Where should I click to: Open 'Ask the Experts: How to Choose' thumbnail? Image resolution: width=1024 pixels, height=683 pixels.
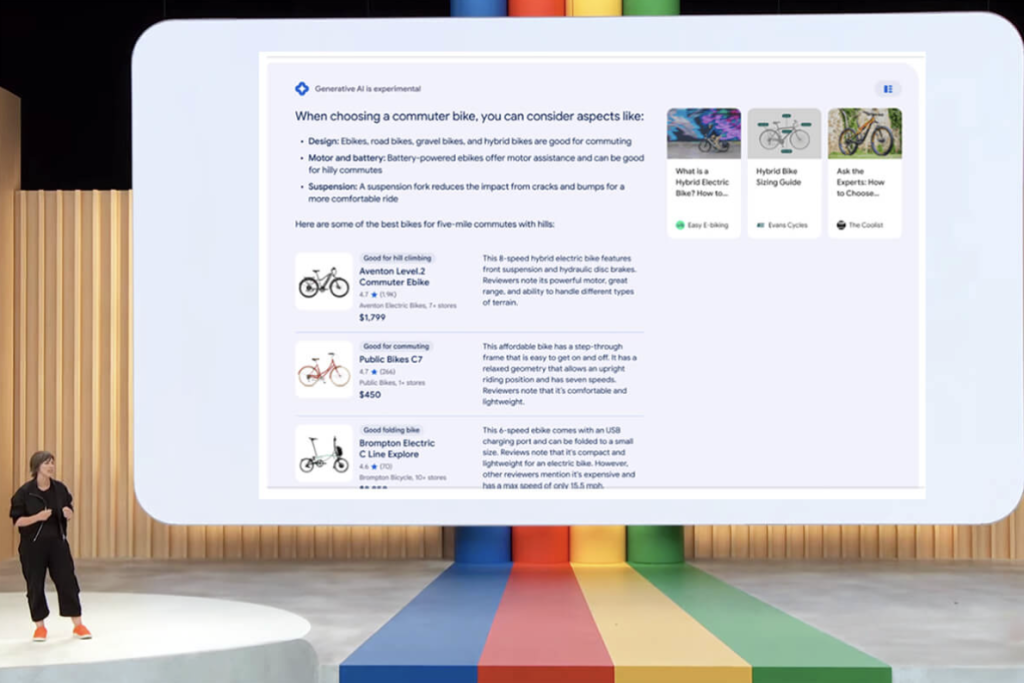865,133
